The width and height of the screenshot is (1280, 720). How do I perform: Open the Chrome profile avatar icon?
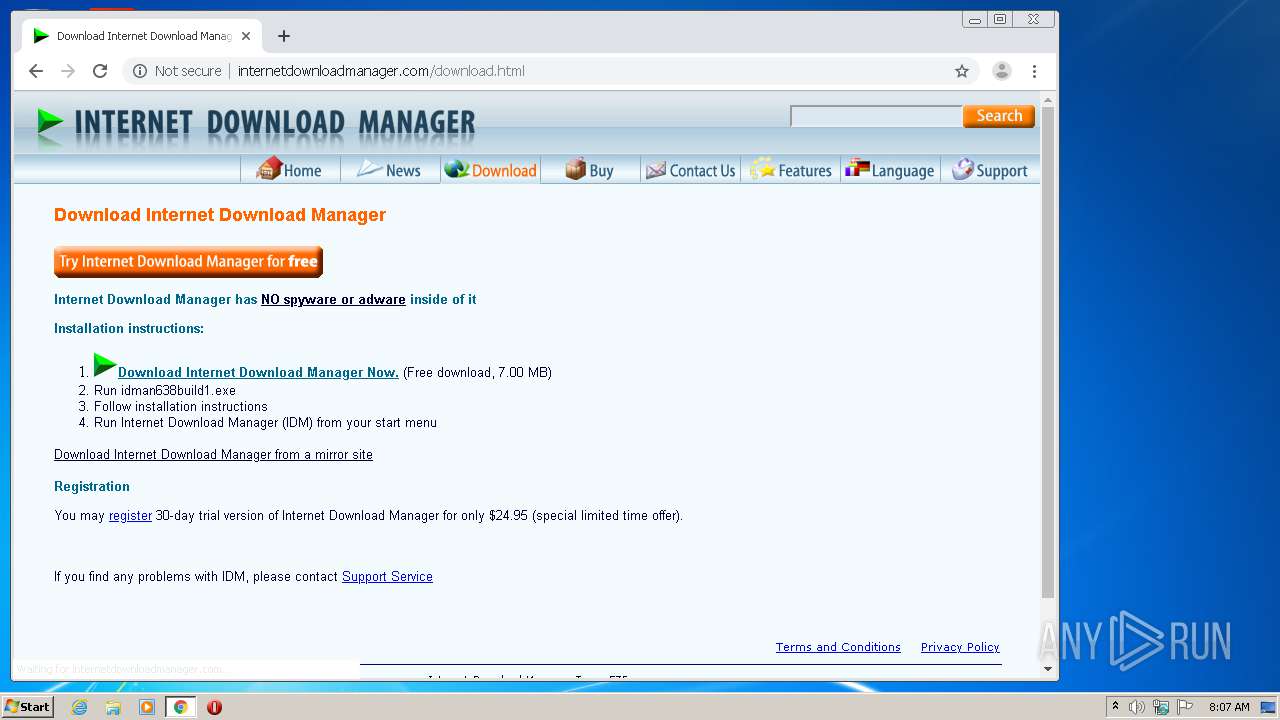coord(1001,71)
